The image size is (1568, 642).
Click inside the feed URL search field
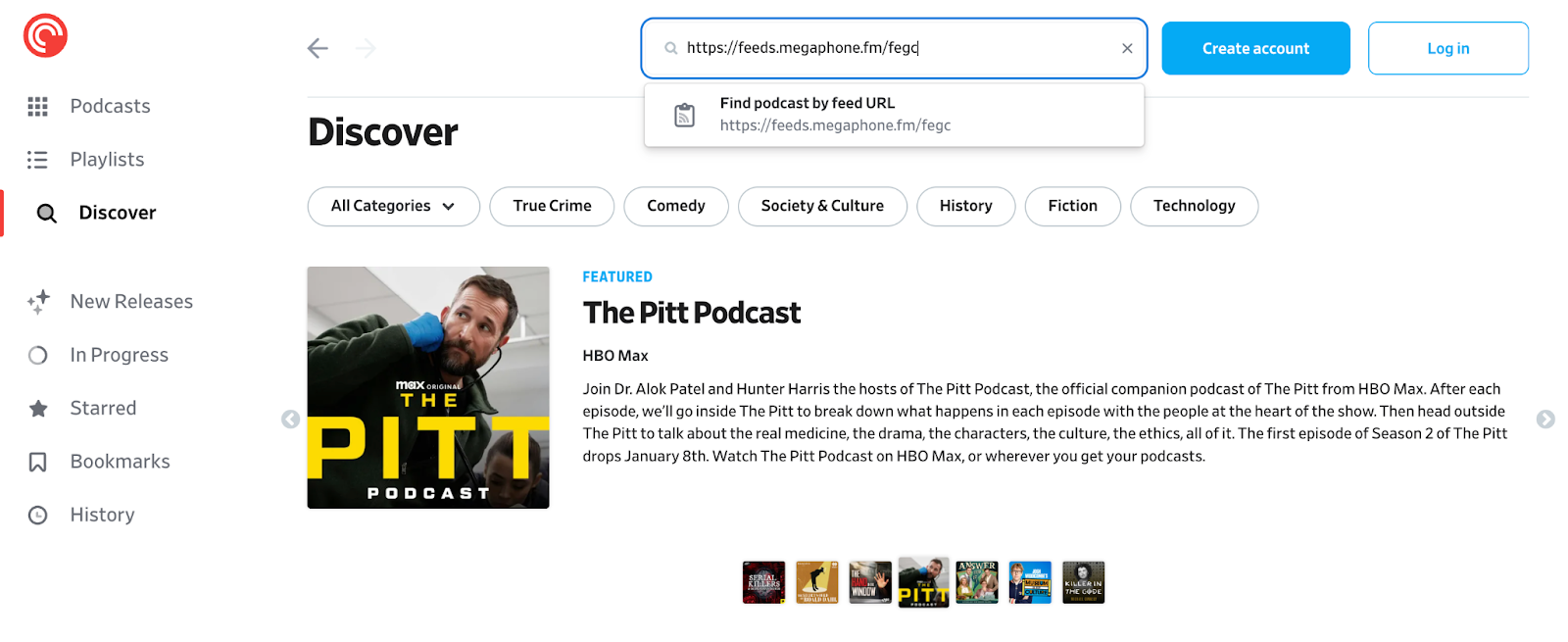coord(894,48)
